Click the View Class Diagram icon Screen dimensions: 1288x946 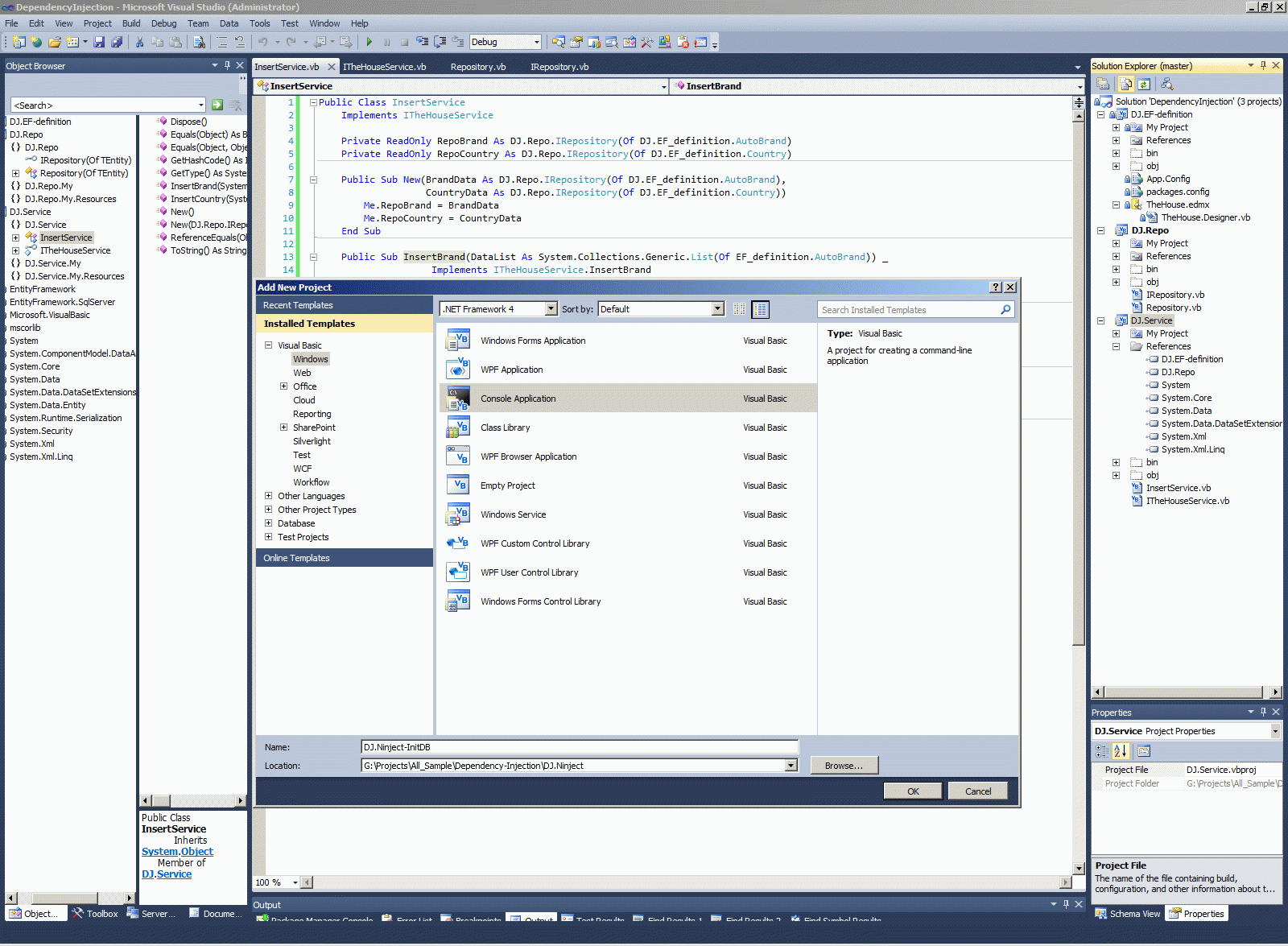(x=1166, y=84)
